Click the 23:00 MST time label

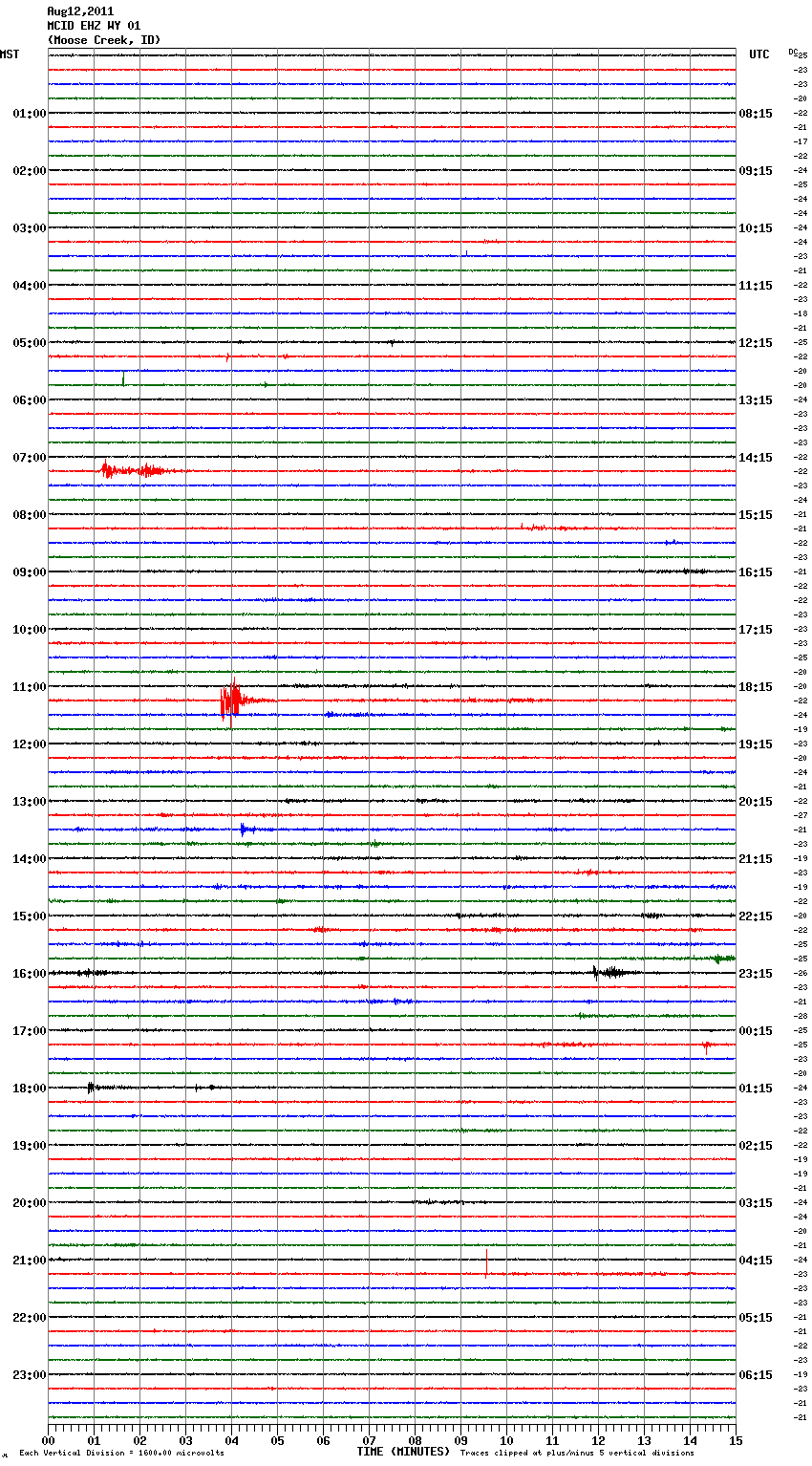pyautogui.click(x=30, y=1375)
